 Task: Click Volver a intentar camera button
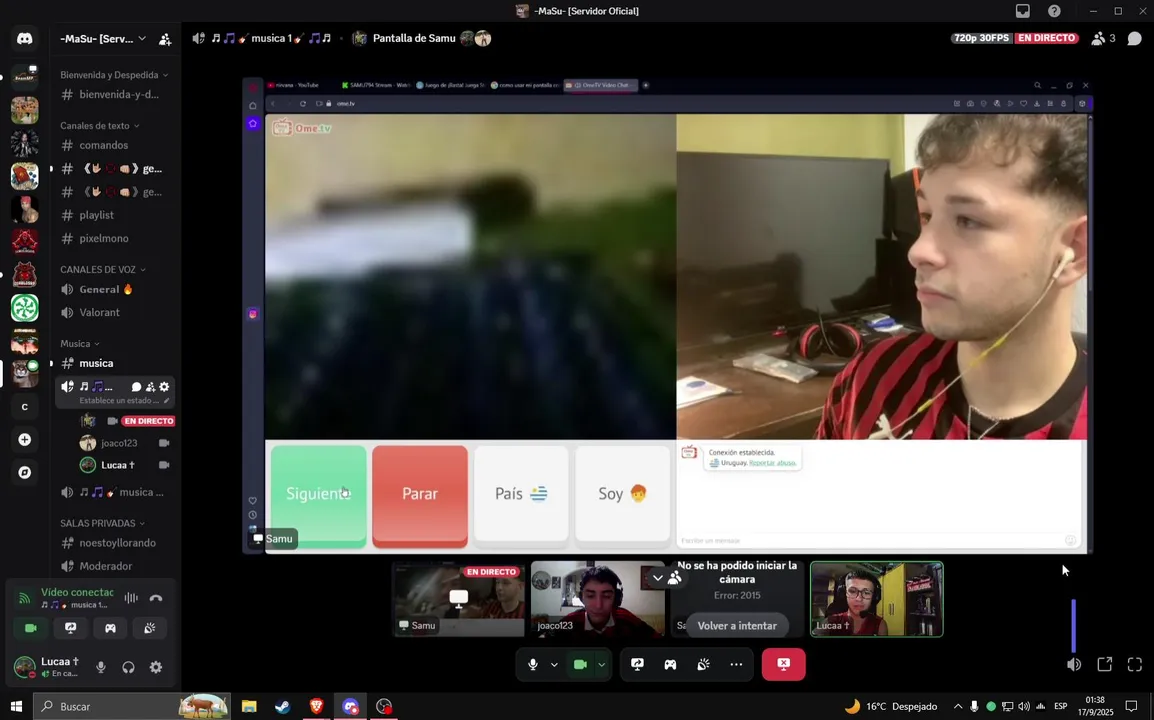click(737, 626)
